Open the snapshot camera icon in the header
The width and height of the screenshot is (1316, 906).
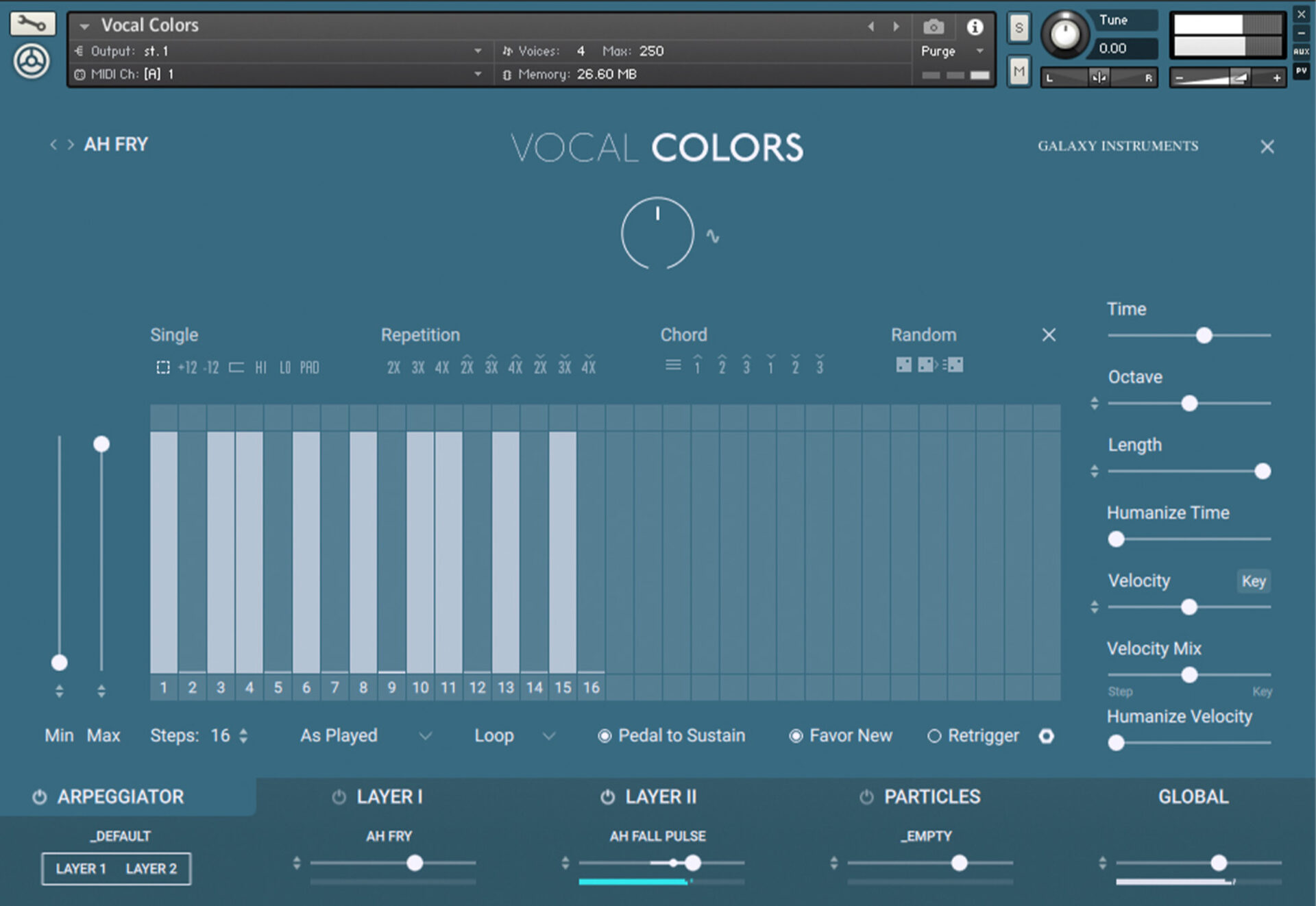933,26
